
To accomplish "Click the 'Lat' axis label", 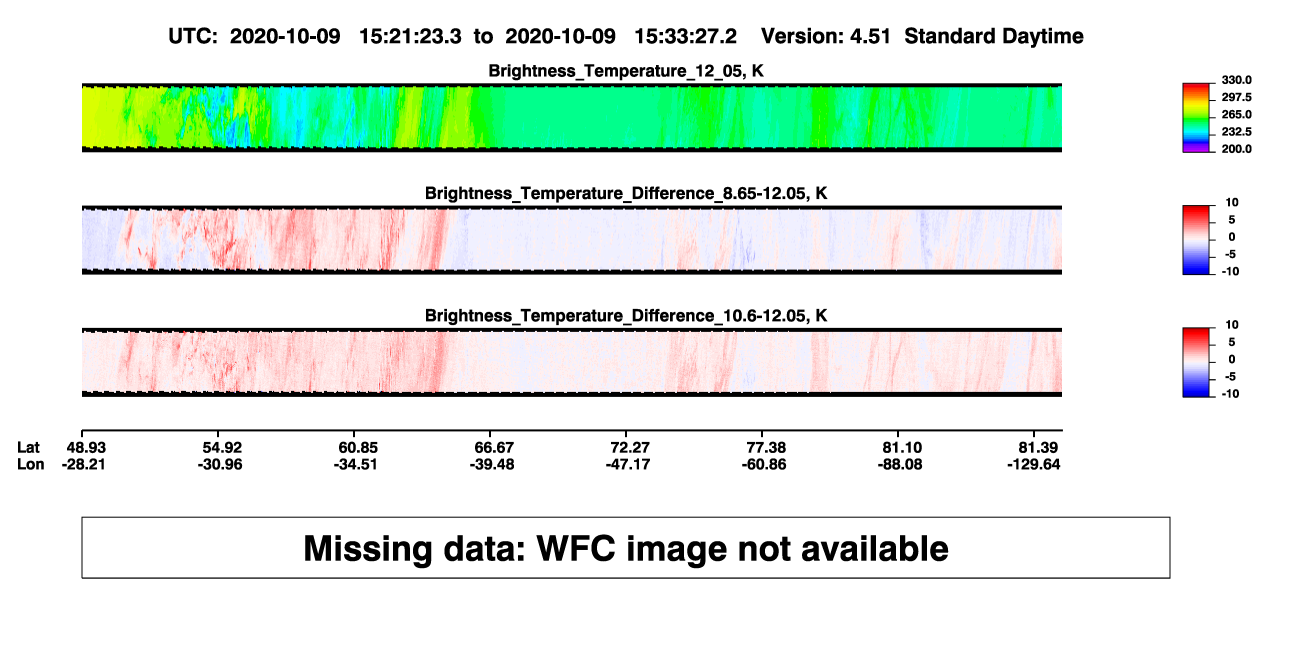I will pos(29,447).
